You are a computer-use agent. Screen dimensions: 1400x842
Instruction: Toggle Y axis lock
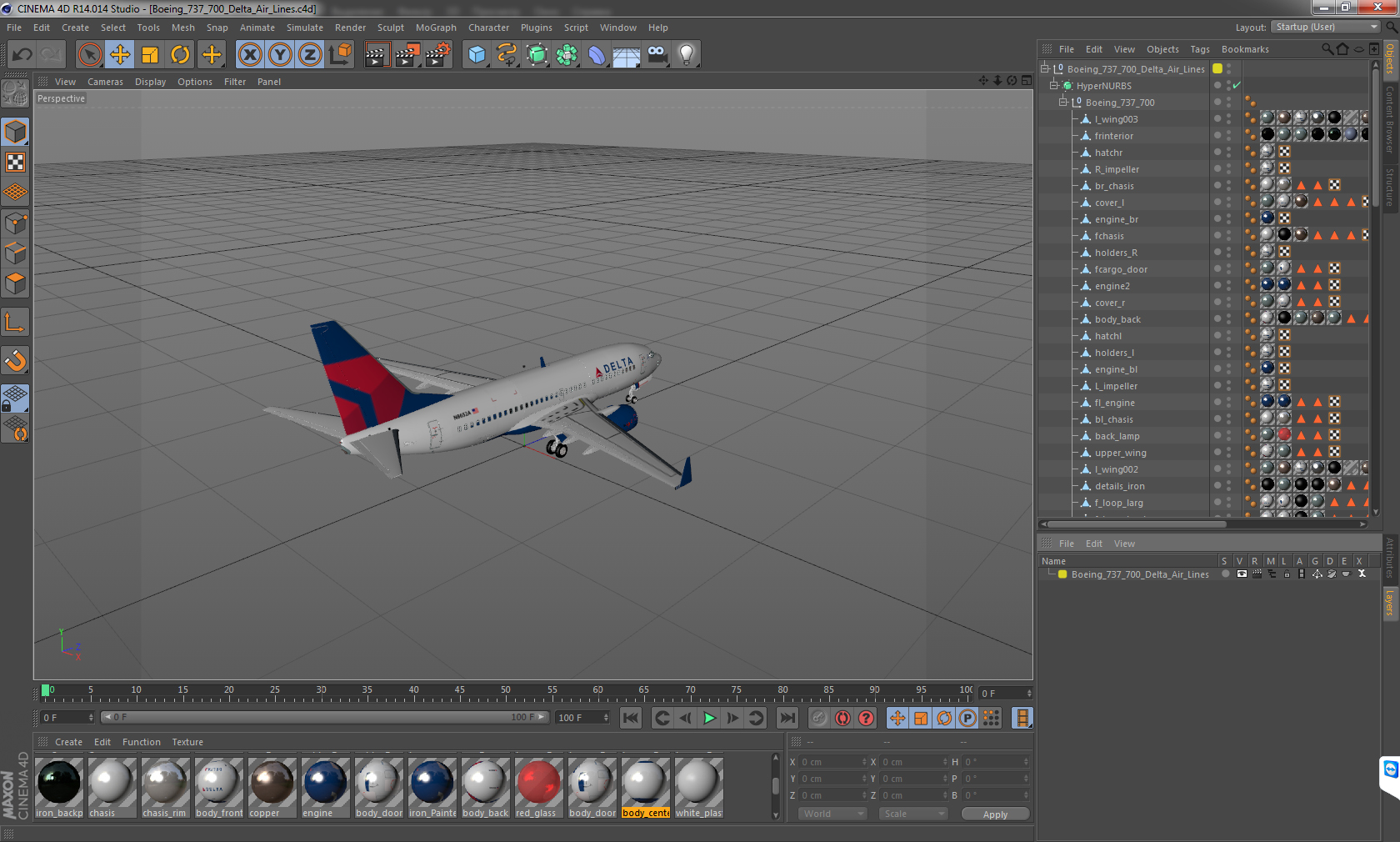280,55
